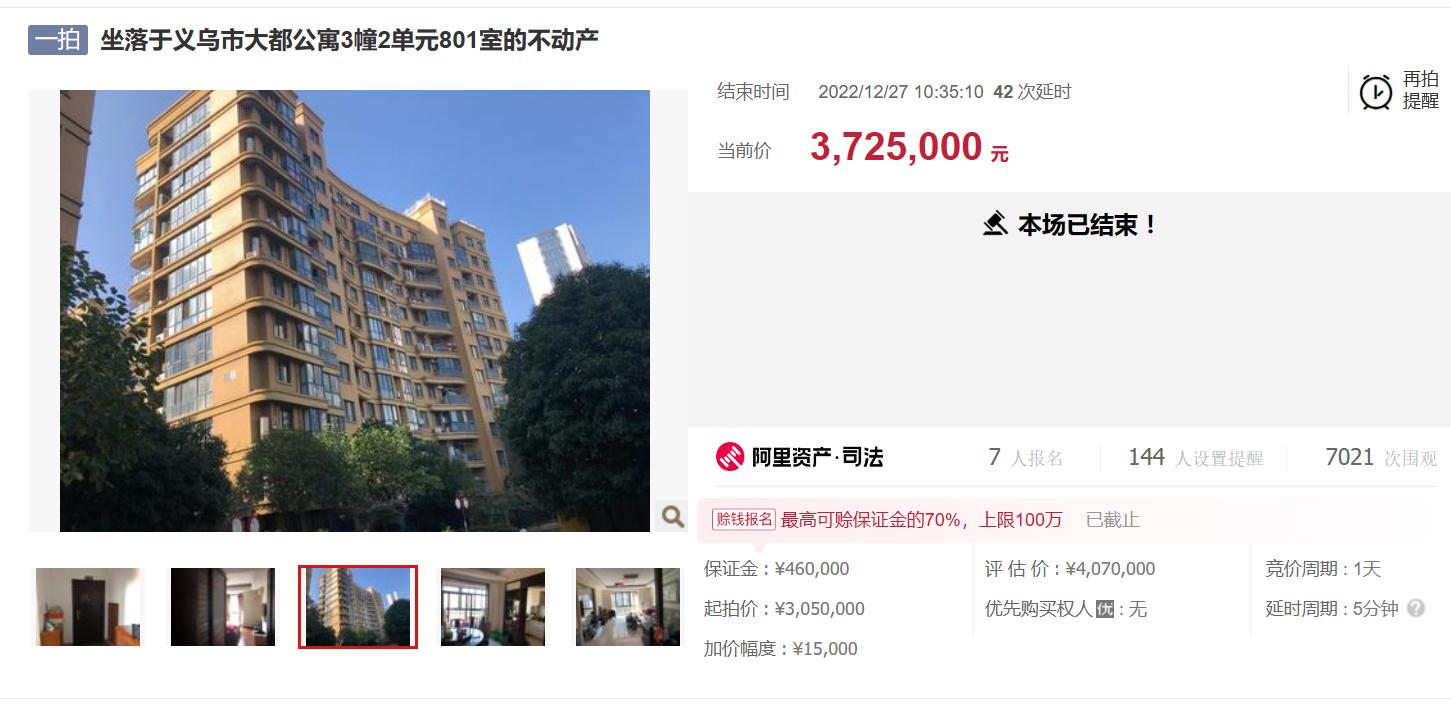Click the 优 badge after 优先购买权人
Image resolution: width=1451 pixels, height=702 pixels.
[x=1105, y=608]
